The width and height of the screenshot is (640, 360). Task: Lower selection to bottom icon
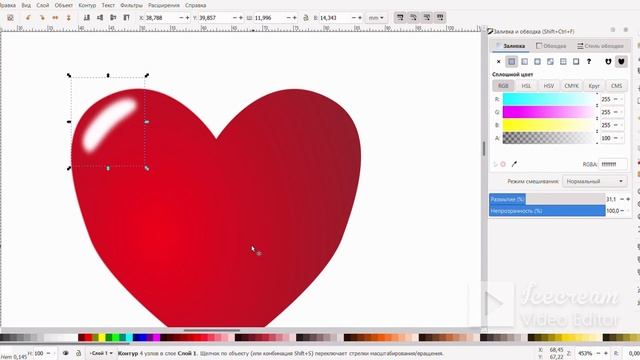(x=87, y=18)
